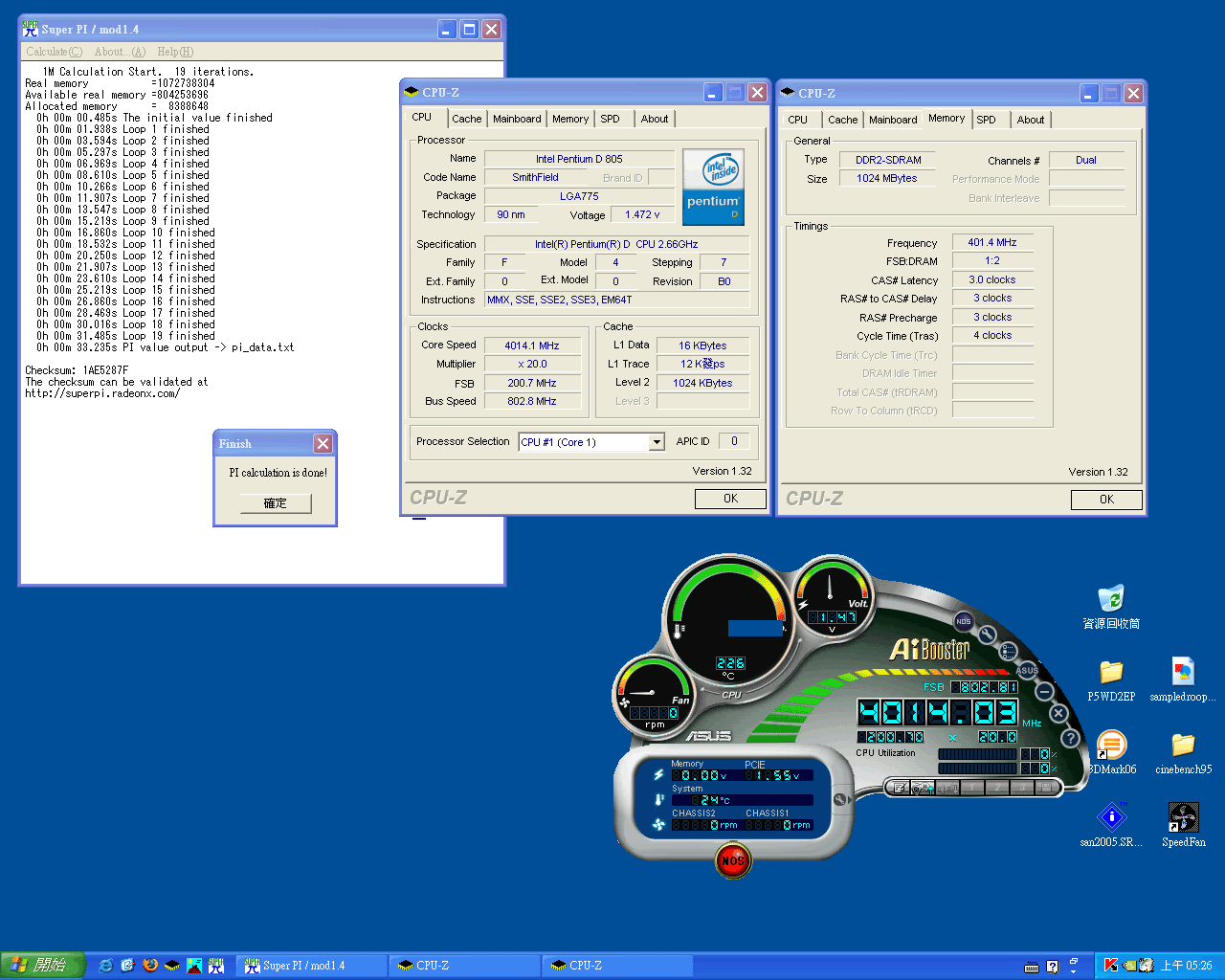
Task: Switch to SPD tab in right CPU-Z window
Action: click(987, 120)
